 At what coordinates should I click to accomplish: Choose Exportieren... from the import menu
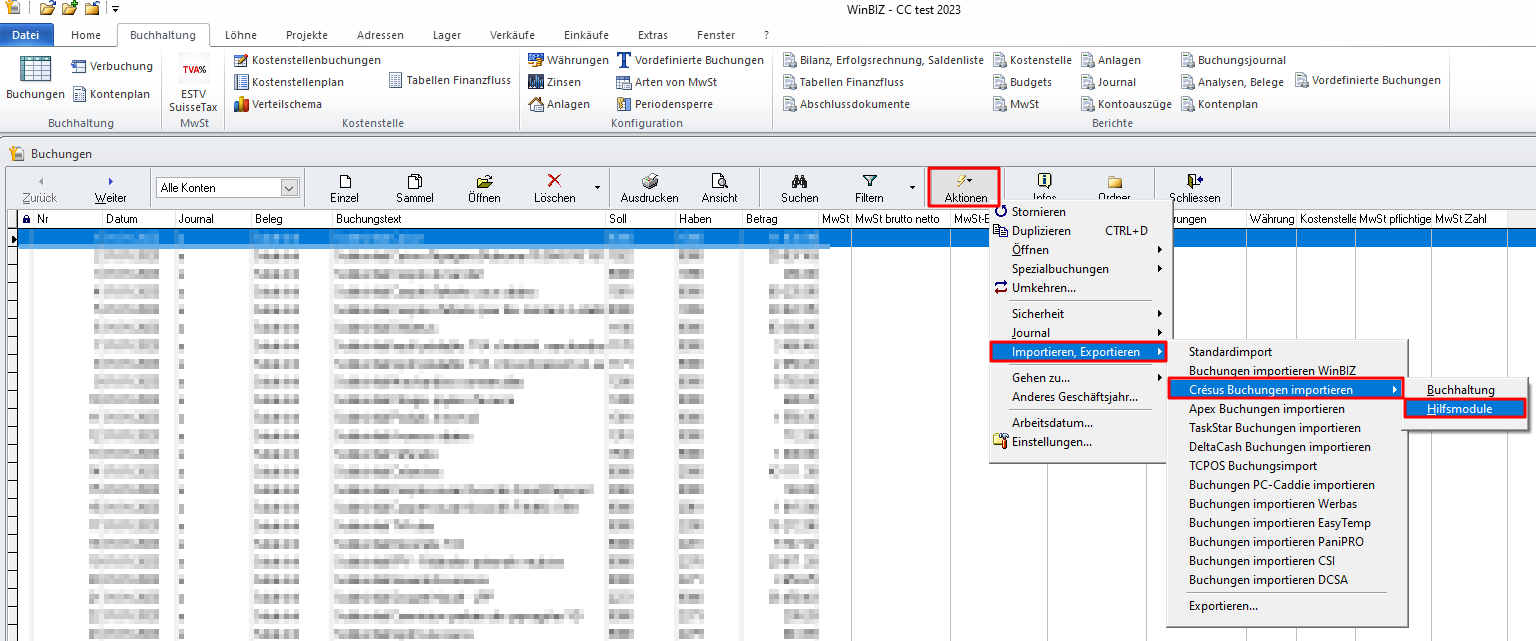[1223, 605]
